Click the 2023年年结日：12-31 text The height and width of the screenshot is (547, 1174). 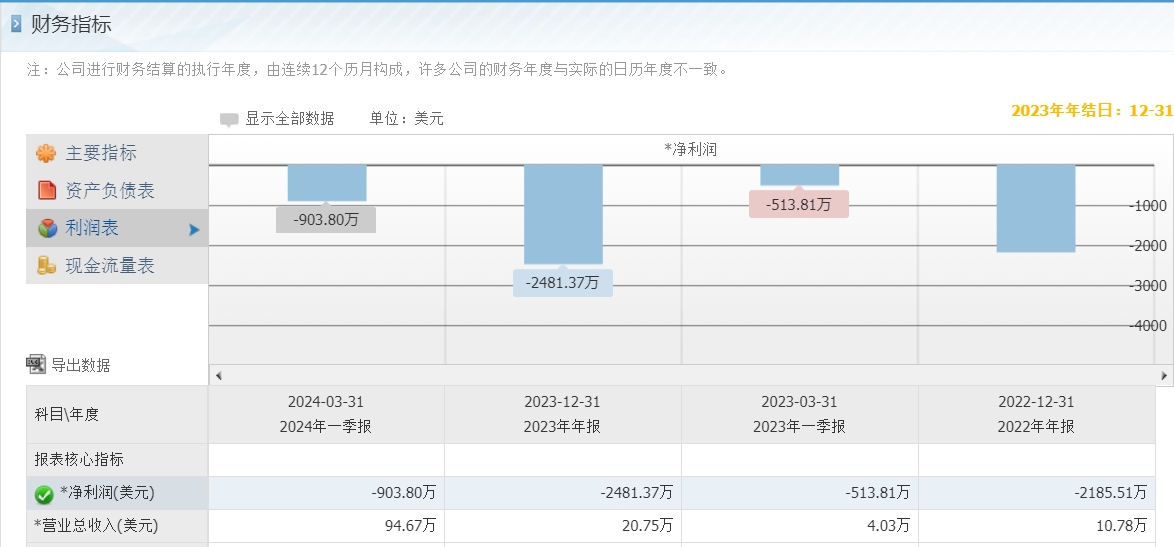(x=1092, y=111)
